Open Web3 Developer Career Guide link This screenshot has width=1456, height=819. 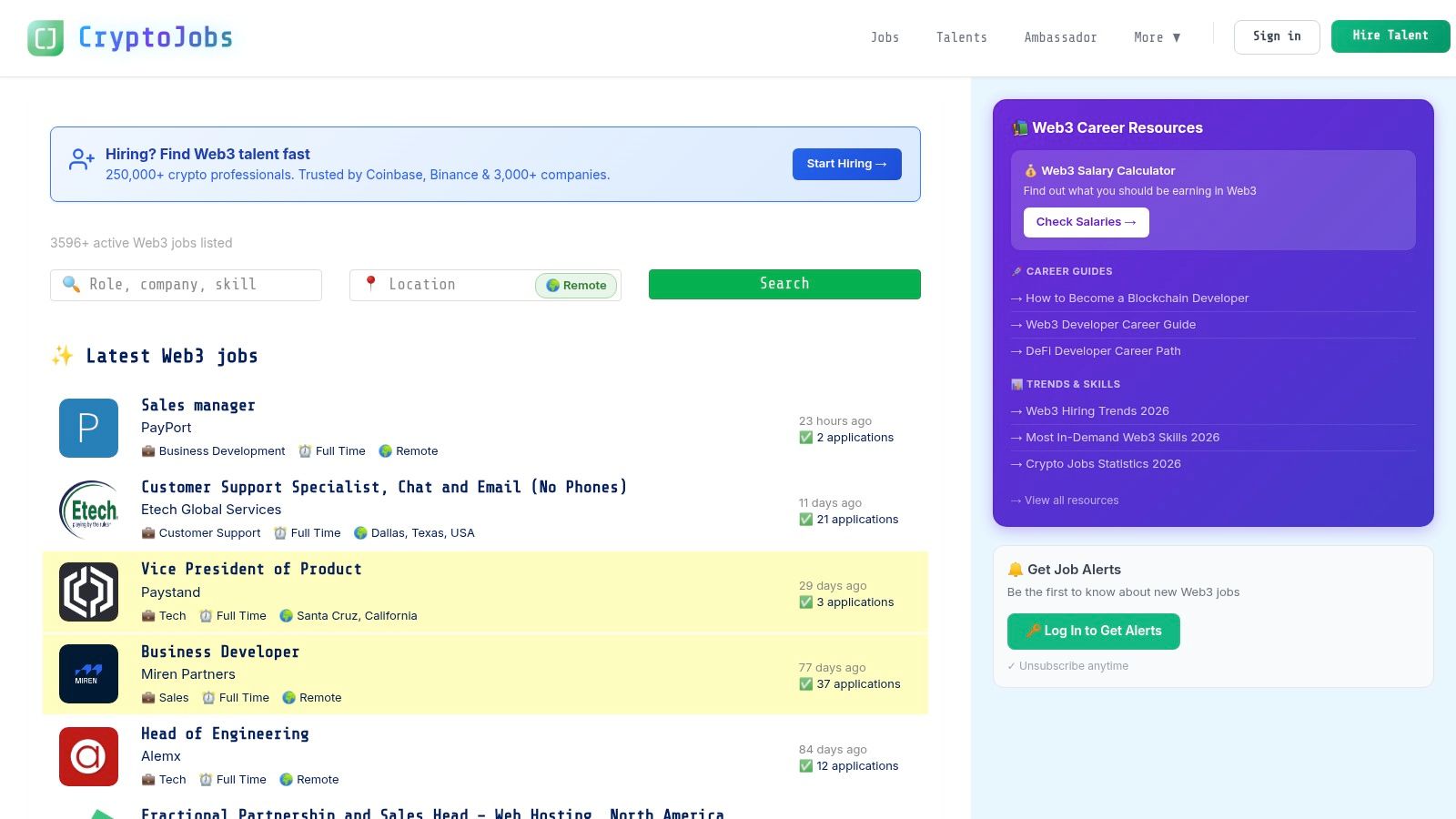coord(1103,325)
